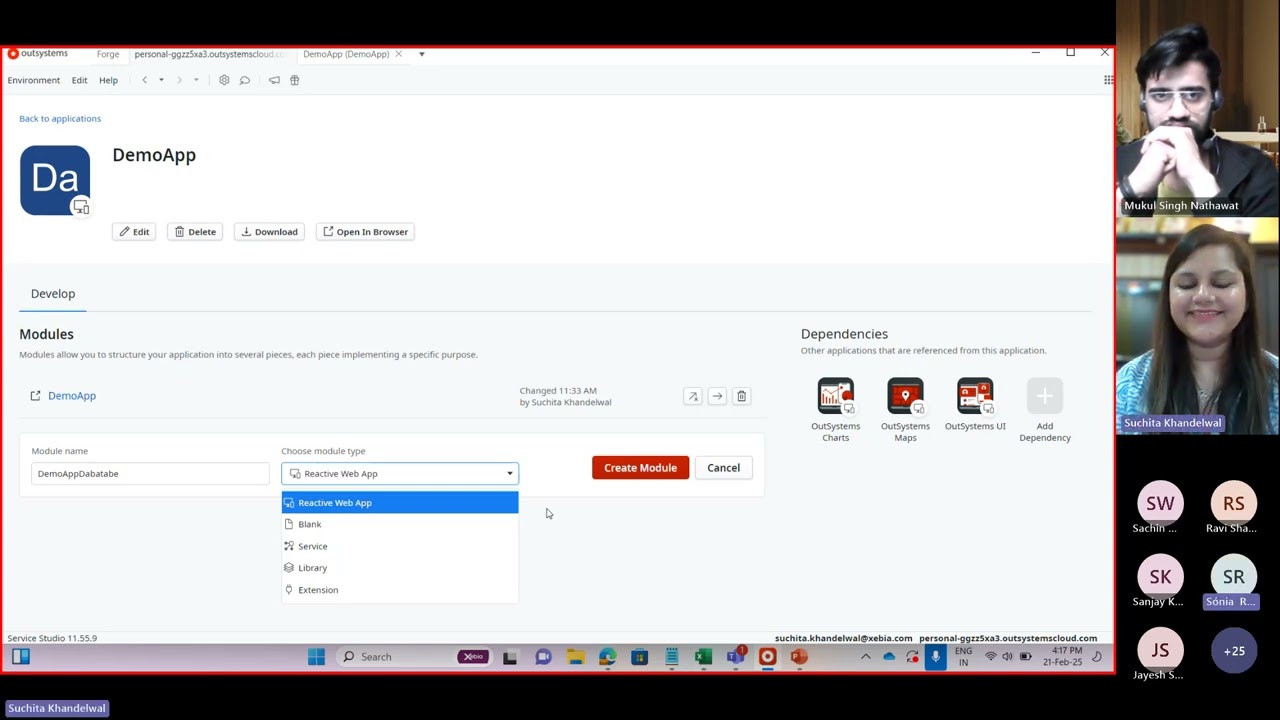Select the Develop tab
This screenshot has width=1280, height=720.
tap(53, 294)
